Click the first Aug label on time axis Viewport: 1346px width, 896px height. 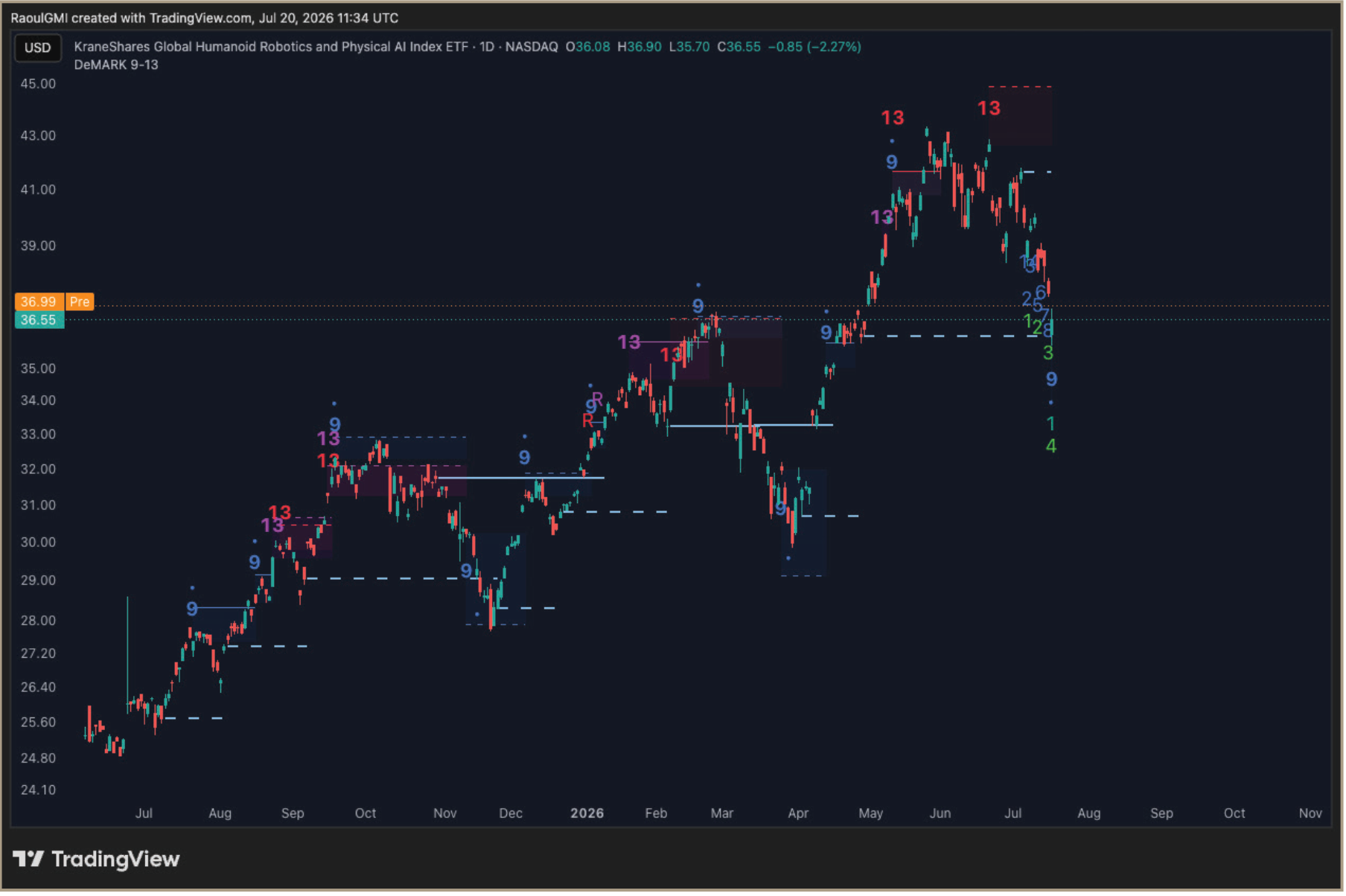[x=220, y=814]
